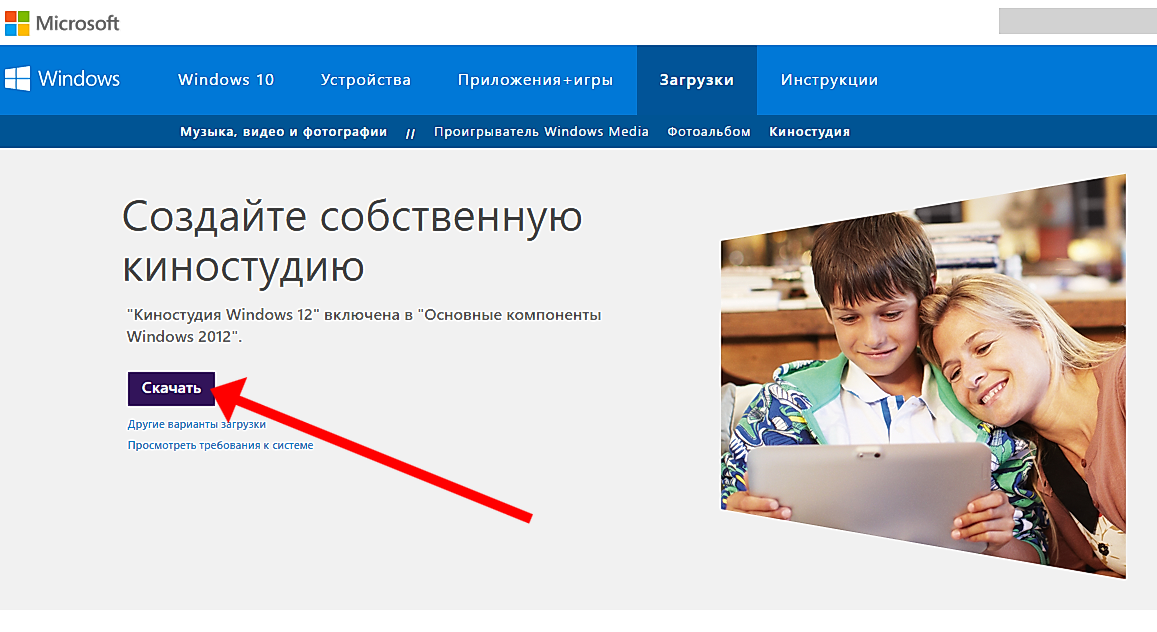Go to Приложения+игры section
Viewport: 1157px width, 632px height.
(535, 80)
